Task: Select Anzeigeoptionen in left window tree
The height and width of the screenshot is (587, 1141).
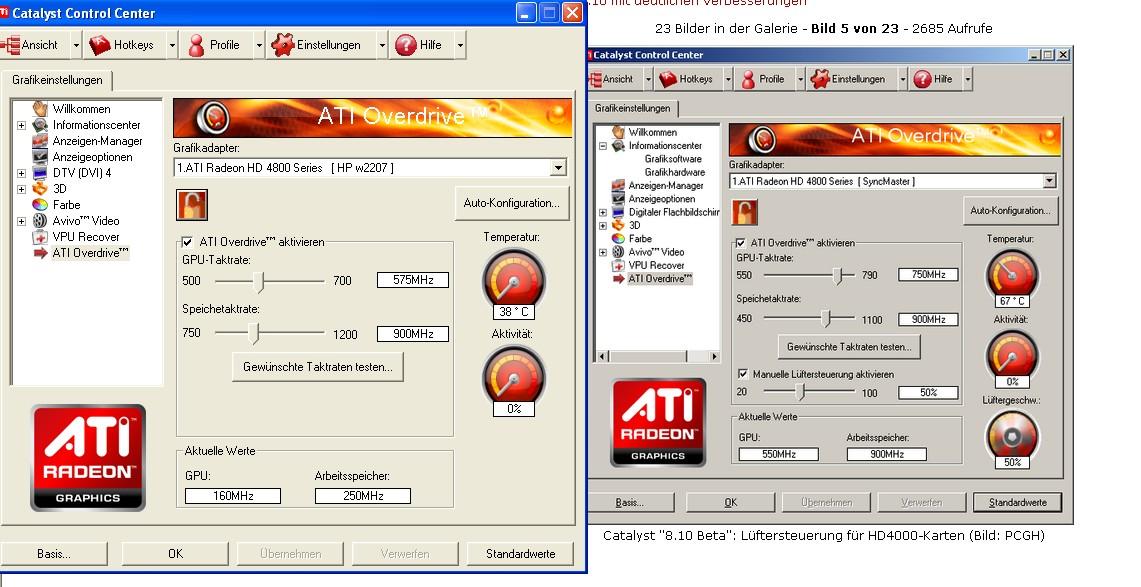Action: pyautogui.click(x=92, y=157)
